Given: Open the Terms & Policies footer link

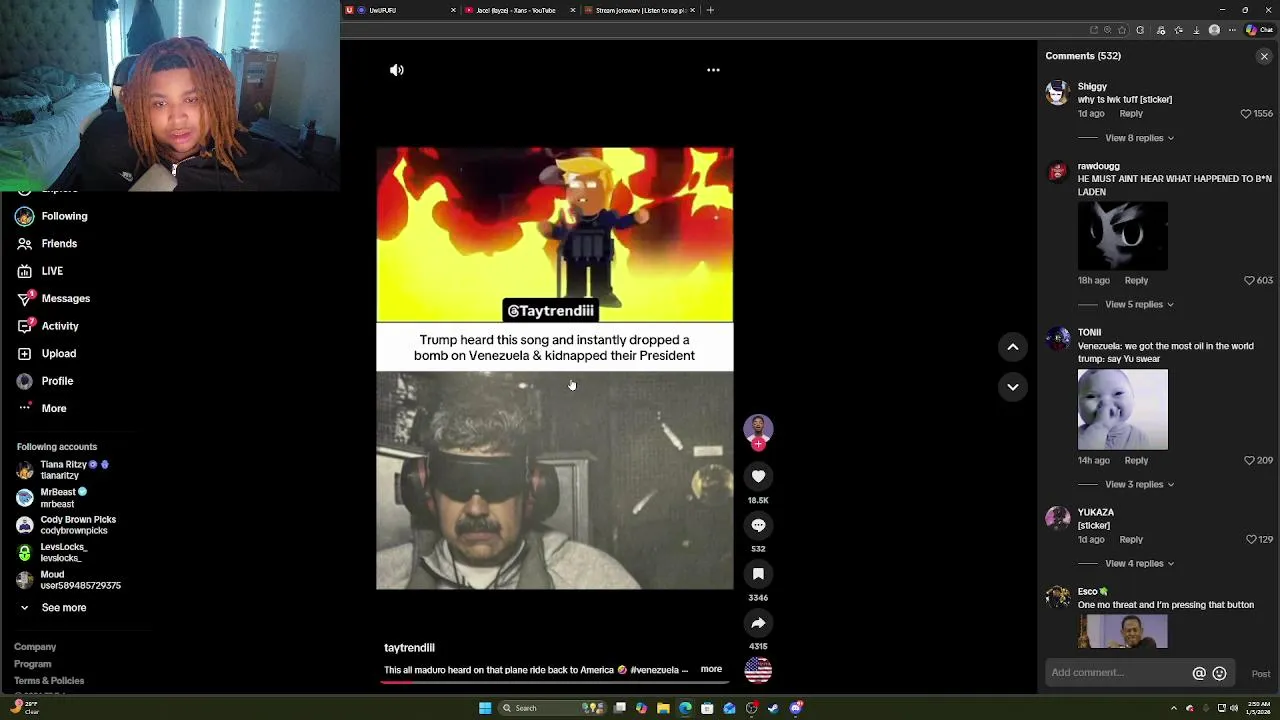Looking at the screenshot, I should coord(49,681).
